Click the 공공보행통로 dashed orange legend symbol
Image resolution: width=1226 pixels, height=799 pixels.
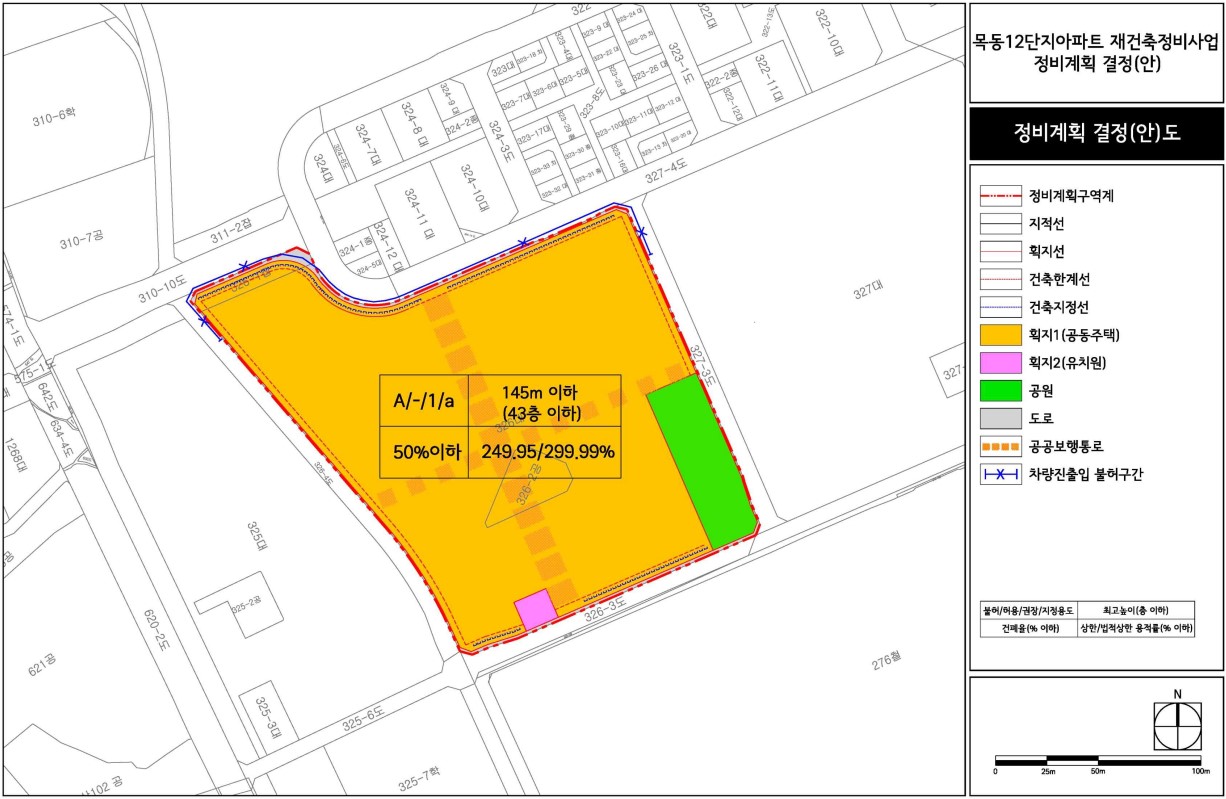click(1000, 446)
